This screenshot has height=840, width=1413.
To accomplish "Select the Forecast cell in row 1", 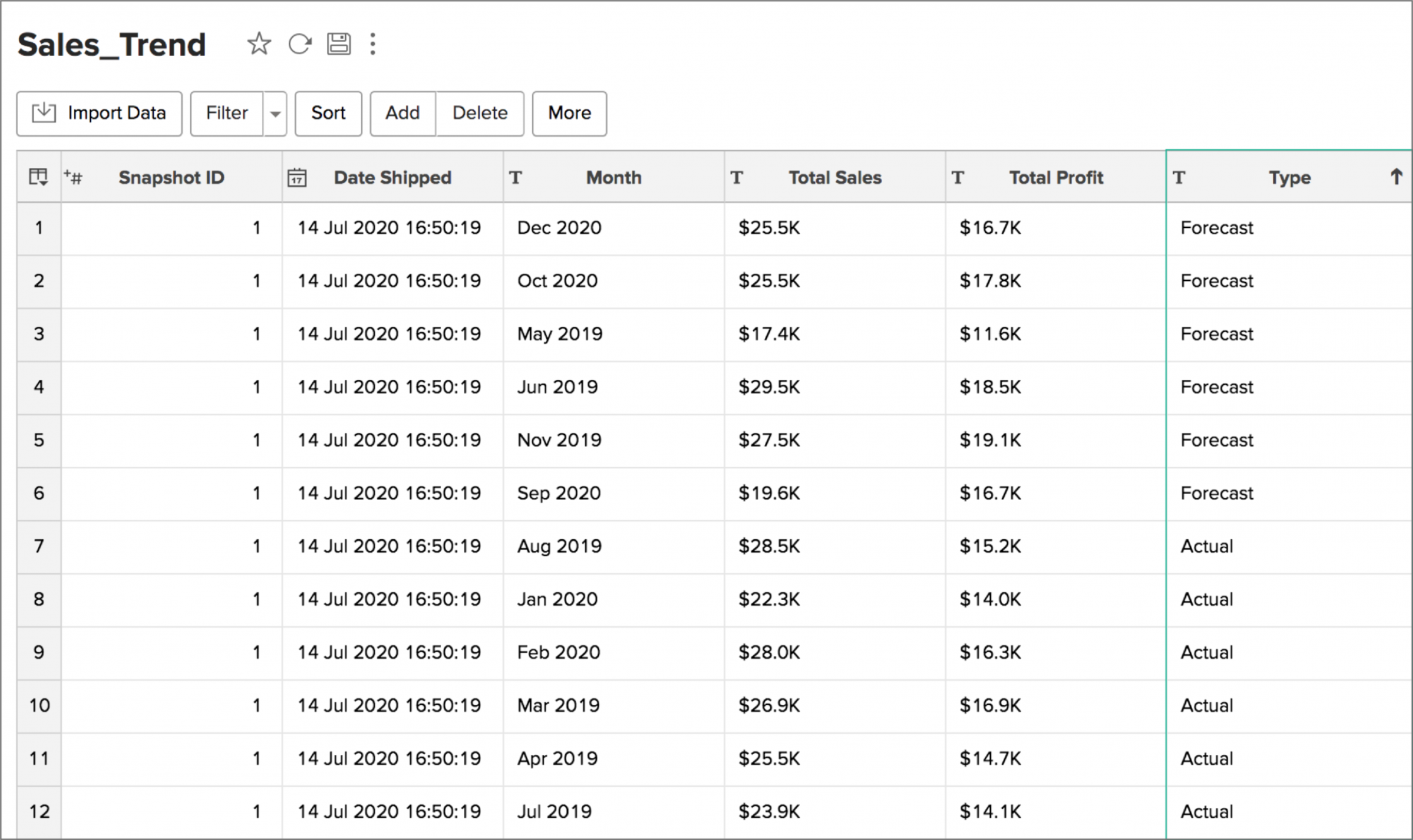I will click(x=1287, y=227).
